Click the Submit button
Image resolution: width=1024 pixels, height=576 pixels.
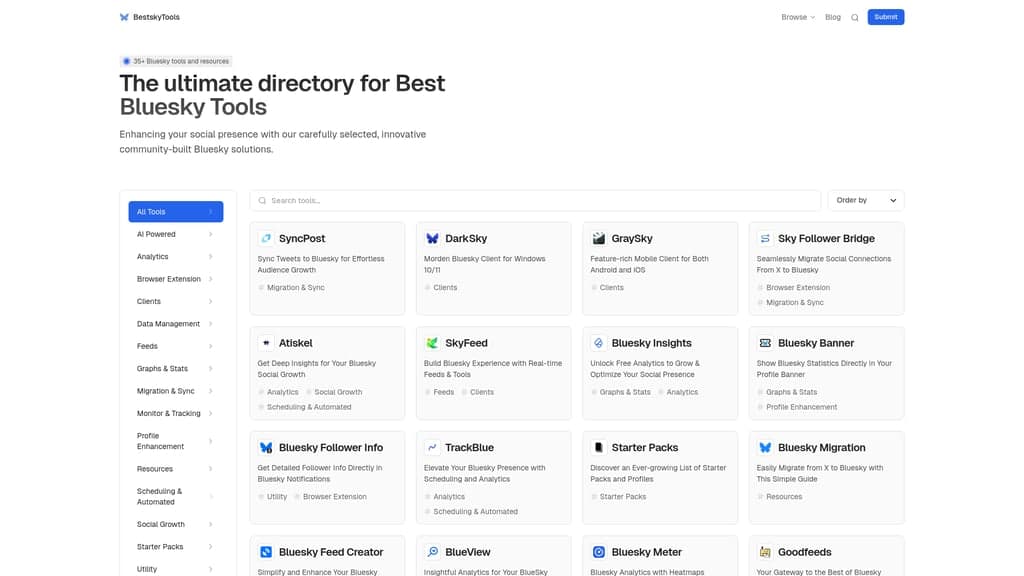pos(885,17)
